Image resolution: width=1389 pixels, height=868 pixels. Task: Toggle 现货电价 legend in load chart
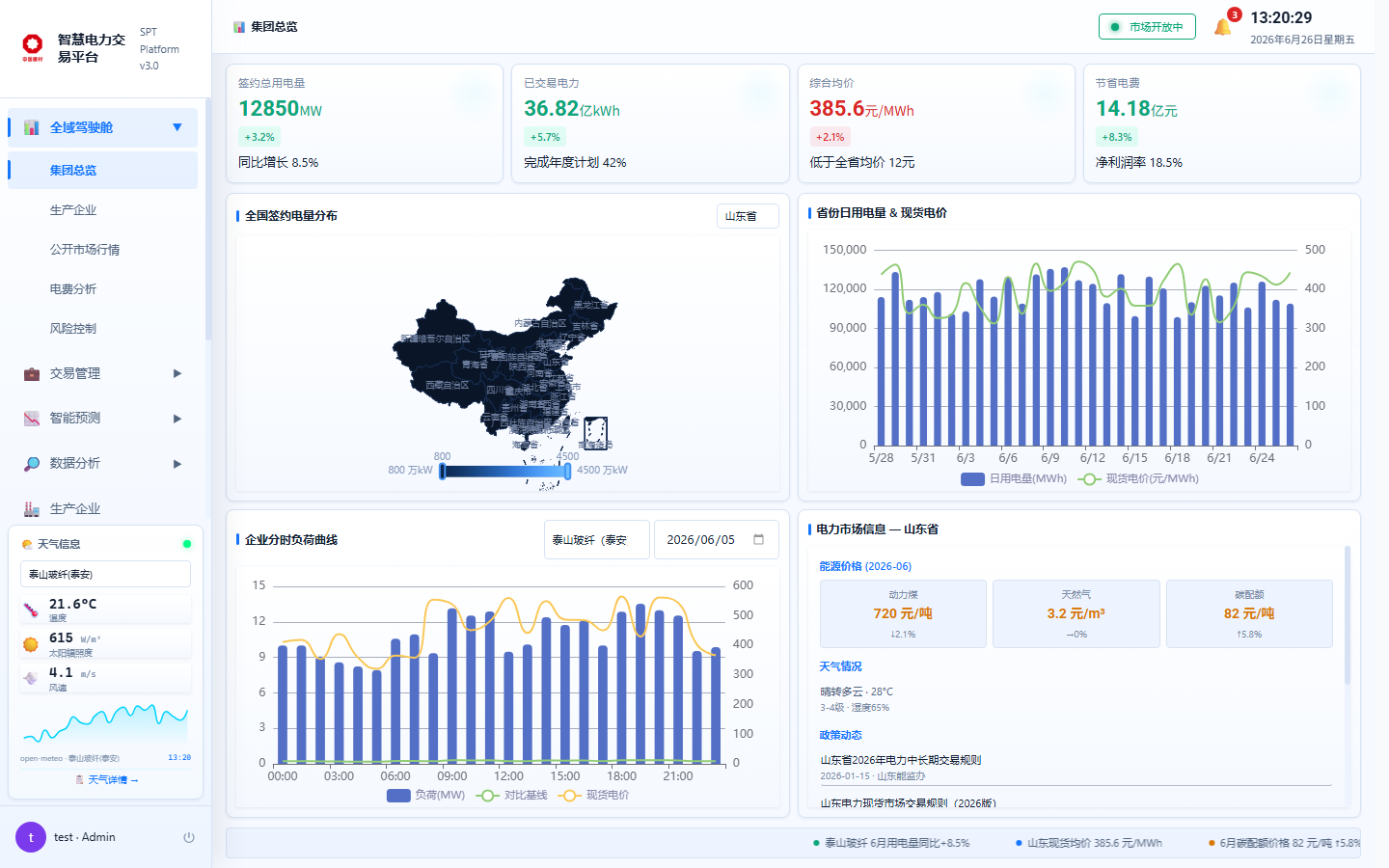593,795
